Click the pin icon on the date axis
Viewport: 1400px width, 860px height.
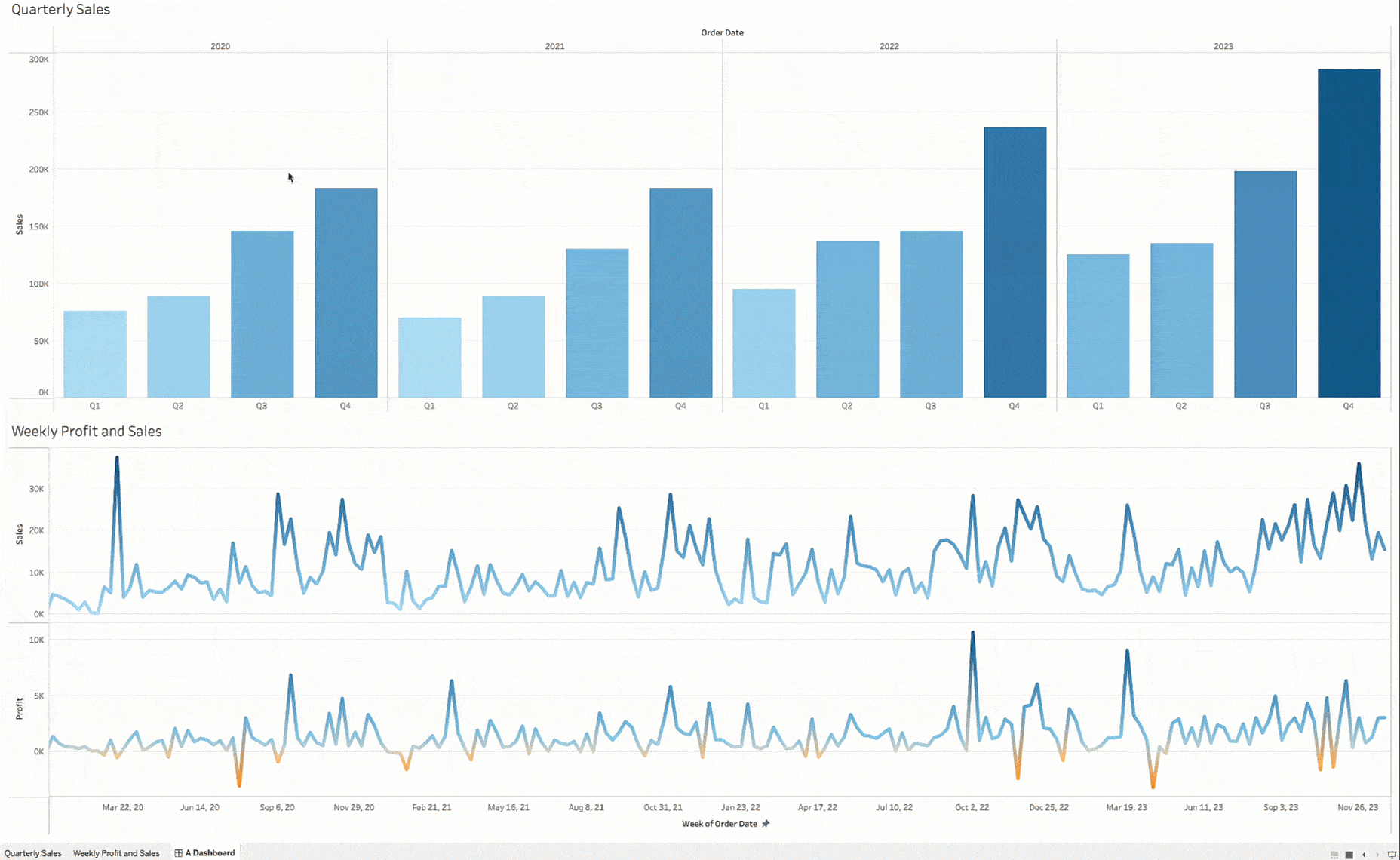[765, 824]
